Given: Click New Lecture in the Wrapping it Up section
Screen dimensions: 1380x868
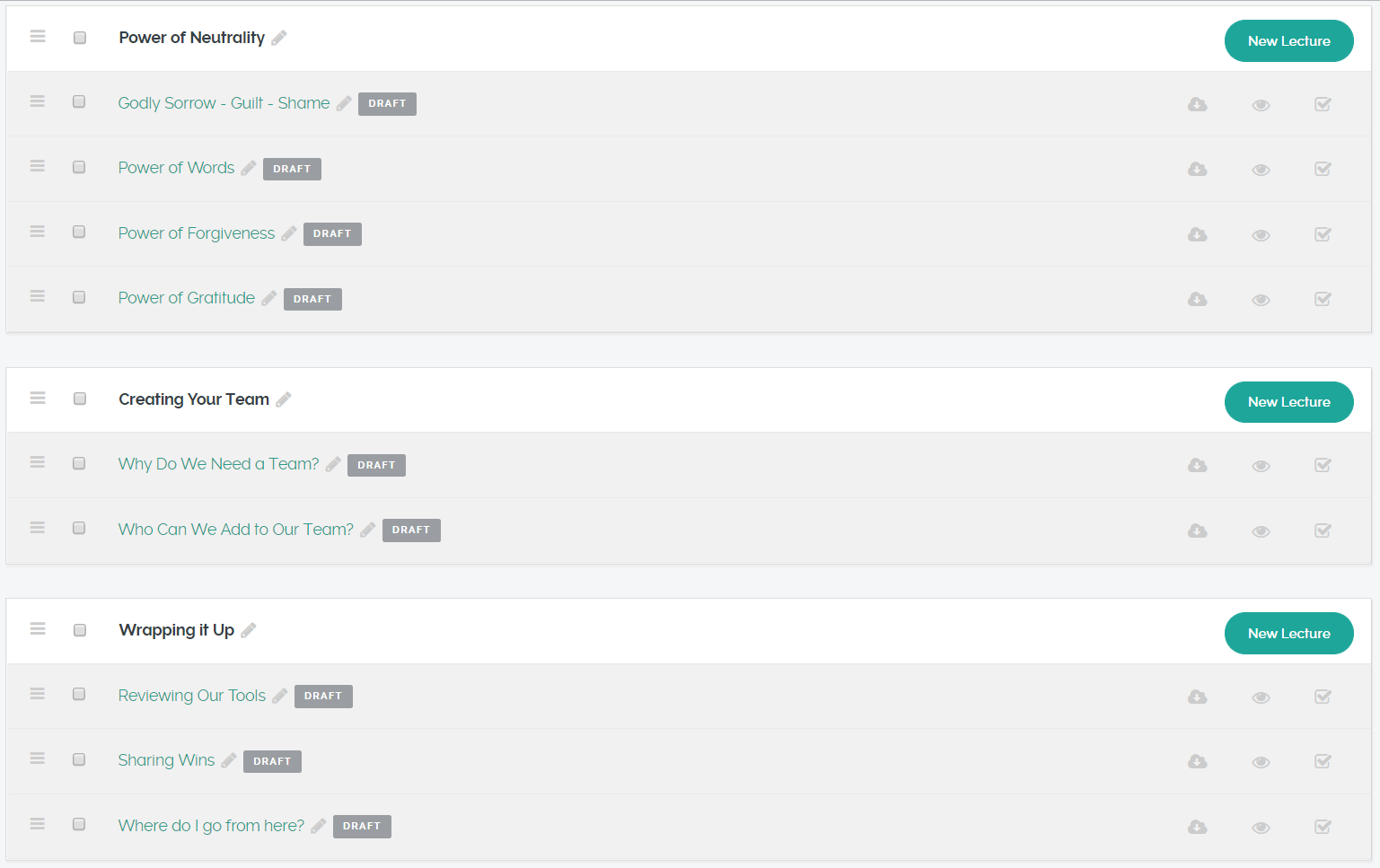Looking at the screenshot, I should point(1289,634).
